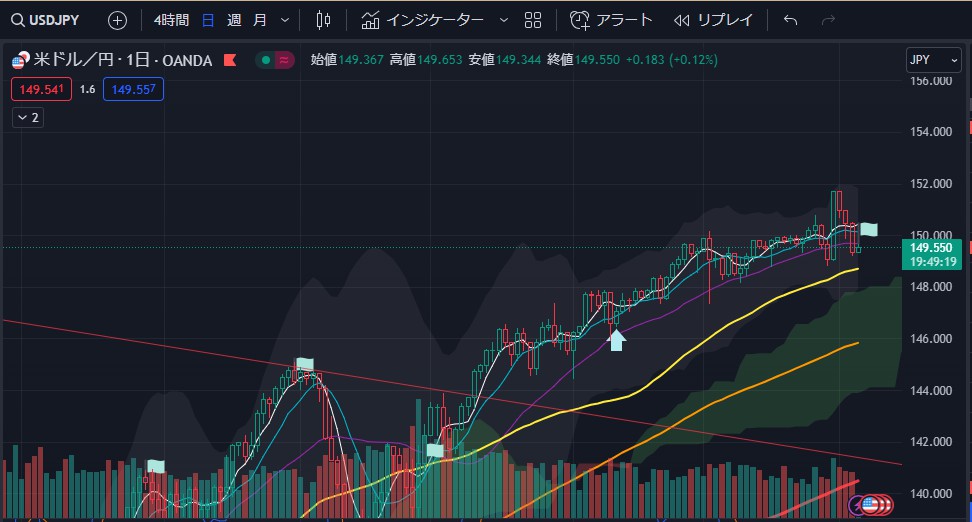
Task: Open the candlestick chart type selector
Action: (x=323, y=20)
